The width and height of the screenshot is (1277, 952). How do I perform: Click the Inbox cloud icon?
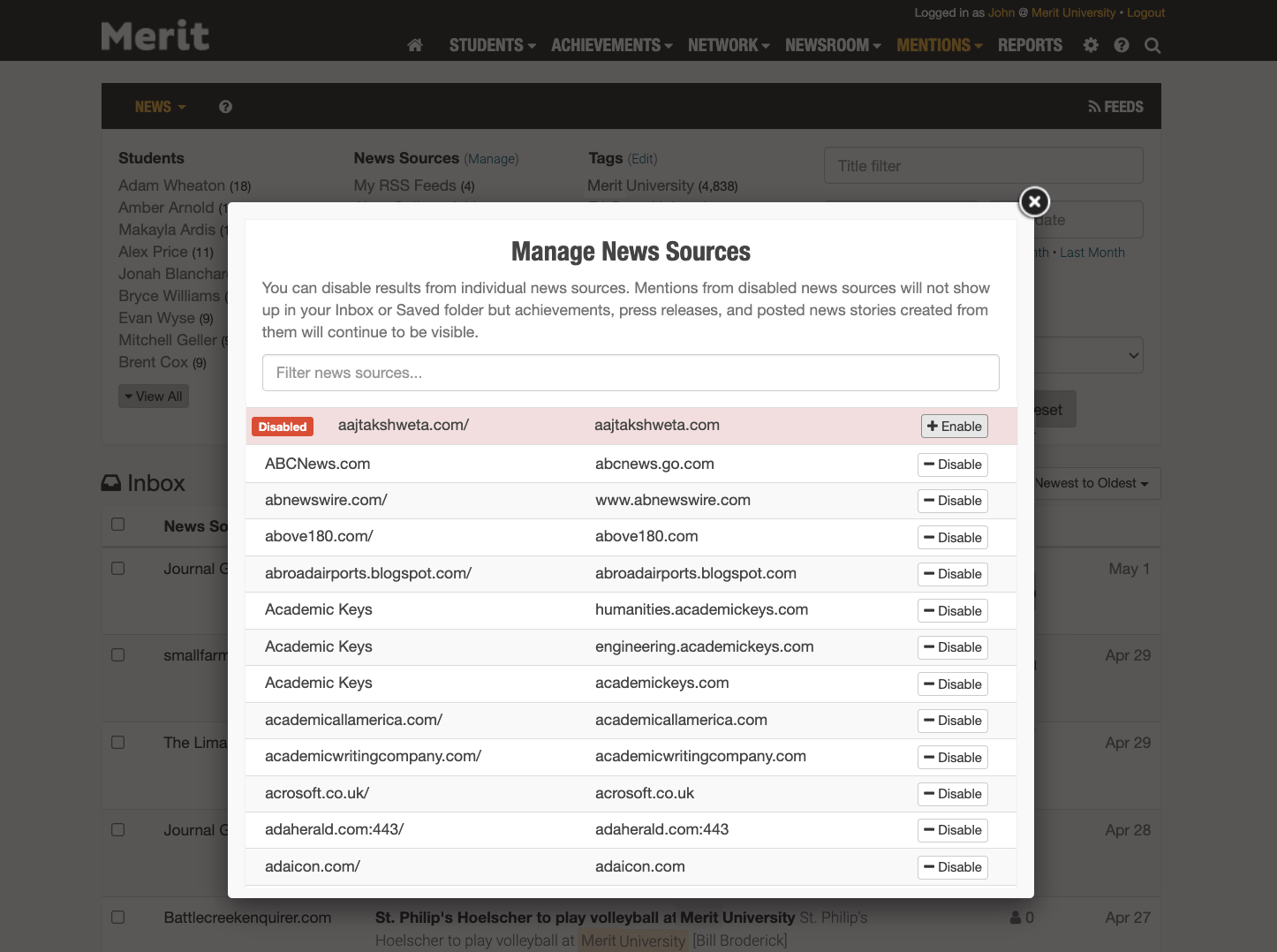[x=110, y=481]
